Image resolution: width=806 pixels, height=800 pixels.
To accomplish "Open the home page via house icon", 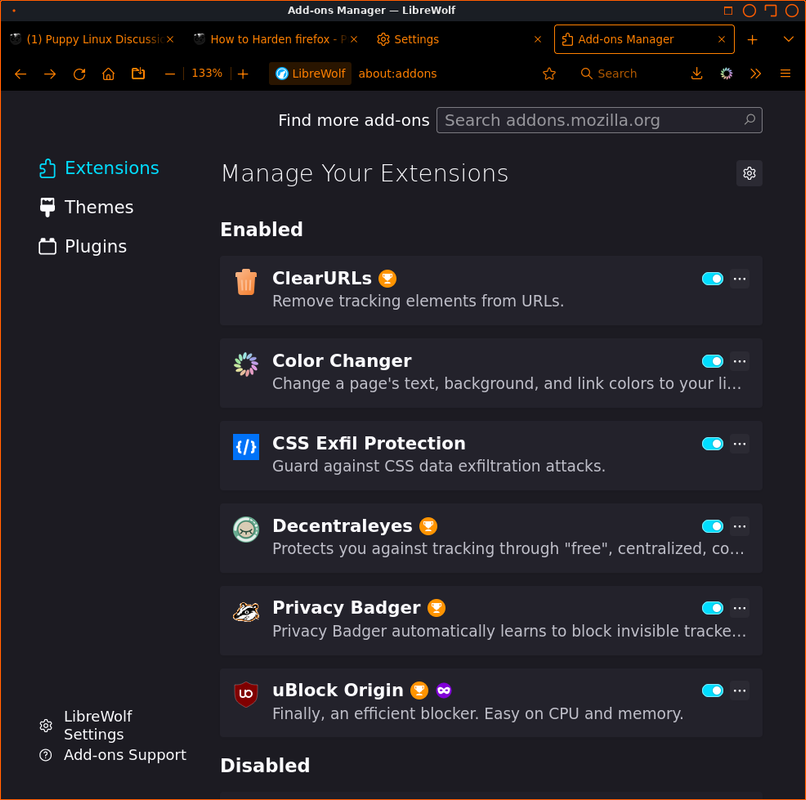I will coord(108,74).
